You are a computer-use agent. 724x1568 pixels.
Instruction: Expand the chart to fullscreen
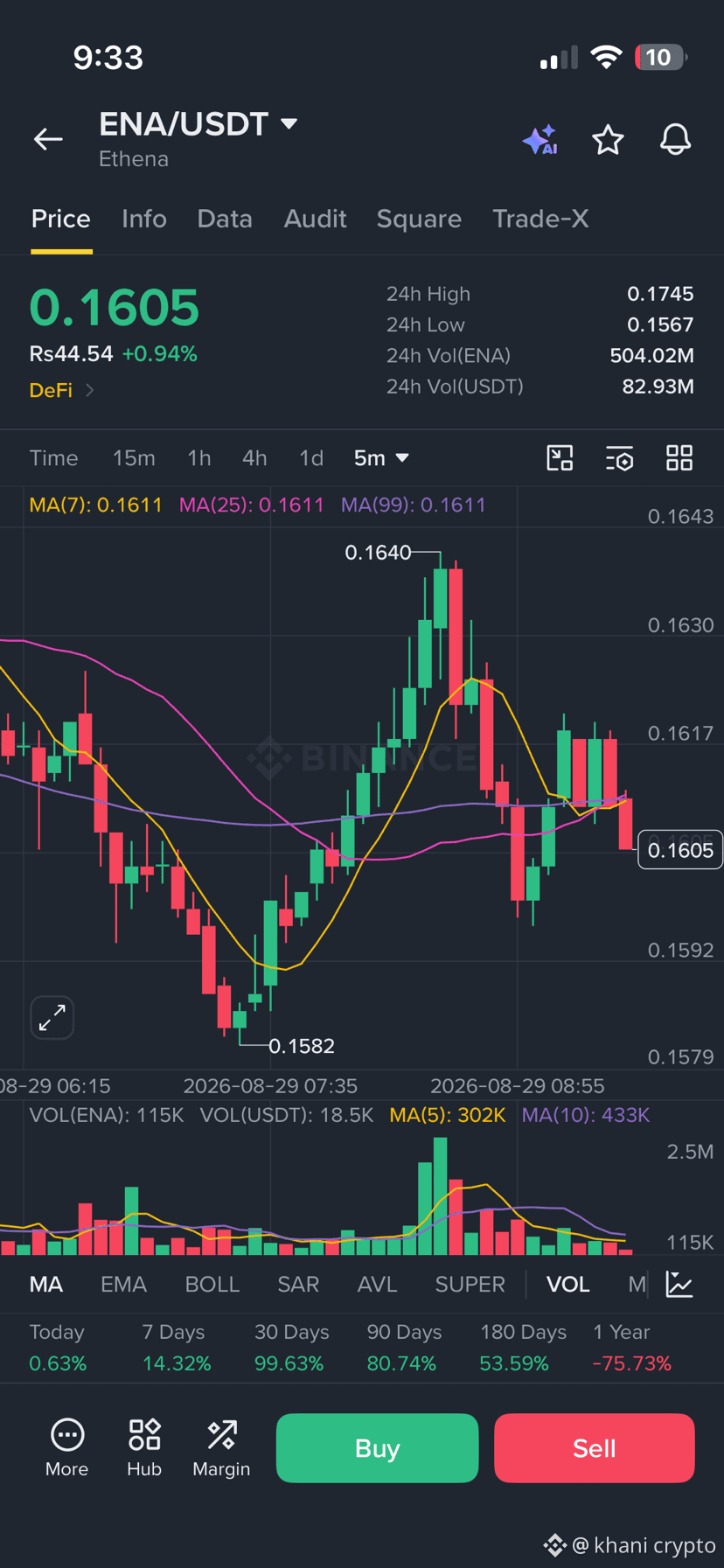pyautogui.click(x=52, y=1018)
